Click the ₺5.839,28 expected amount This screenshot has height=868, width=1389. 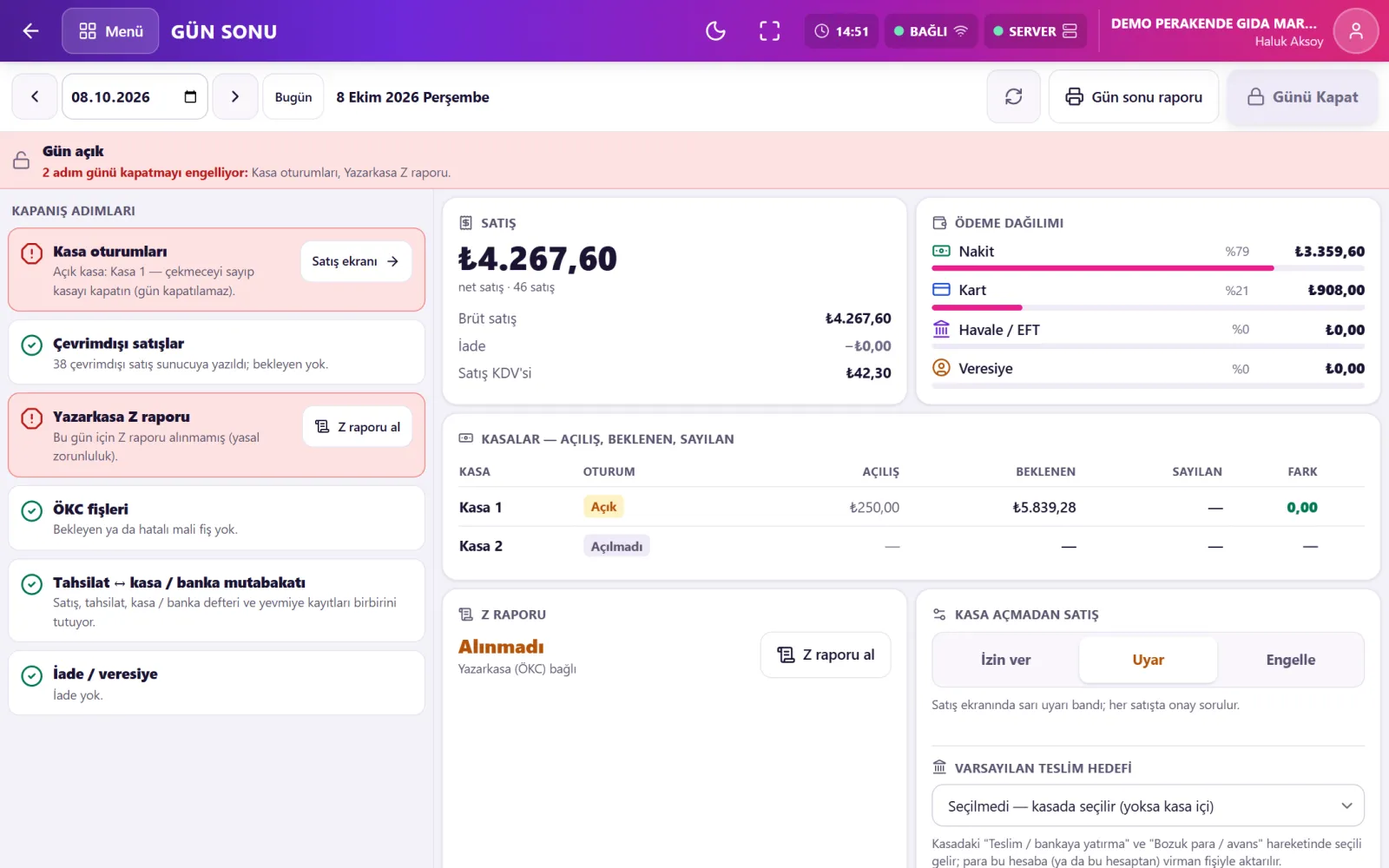click(x=1044, y=508)
